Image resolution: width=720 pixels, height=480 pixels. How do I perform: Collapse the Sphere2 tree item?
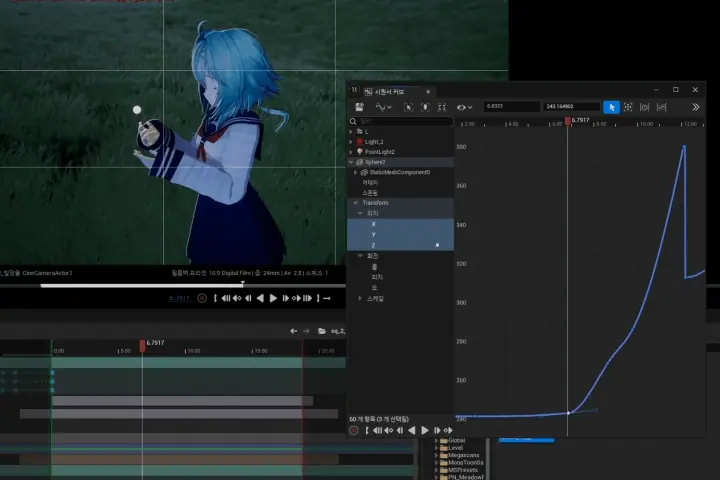(351, 162)
